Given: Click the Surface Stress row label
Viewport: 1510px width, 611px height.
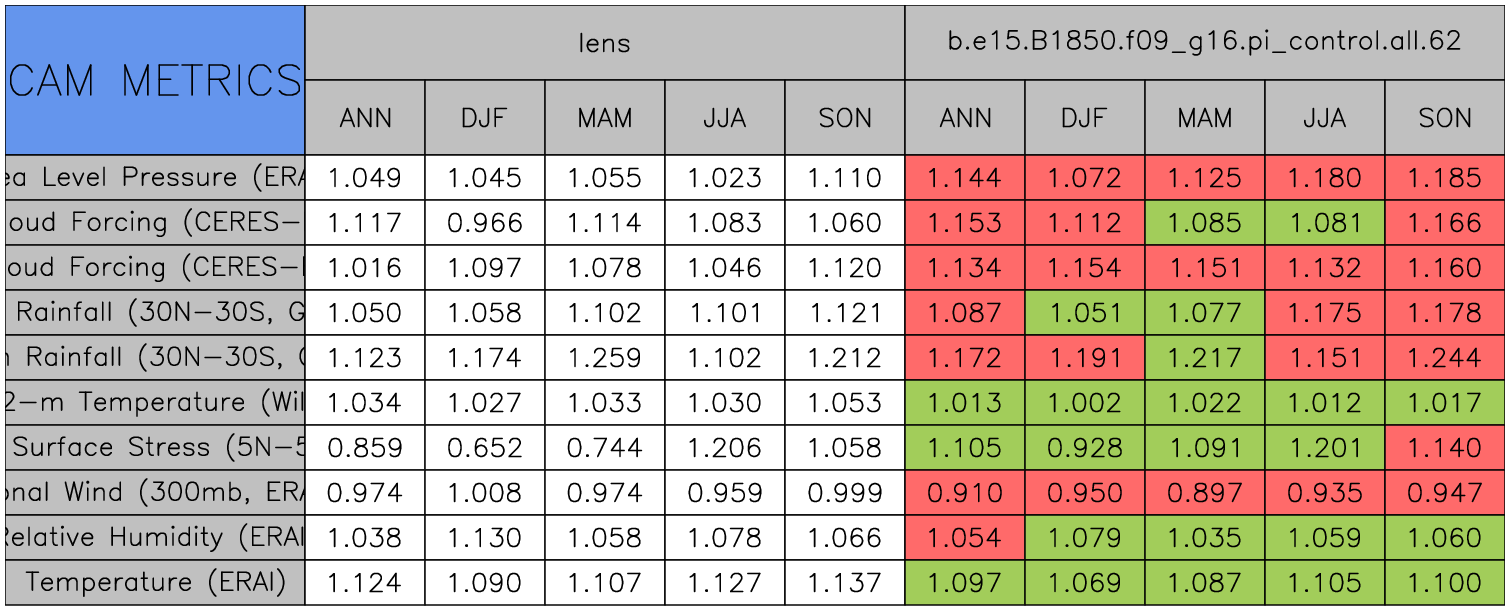Looking at the screenshot, I should tap(155, 447).
